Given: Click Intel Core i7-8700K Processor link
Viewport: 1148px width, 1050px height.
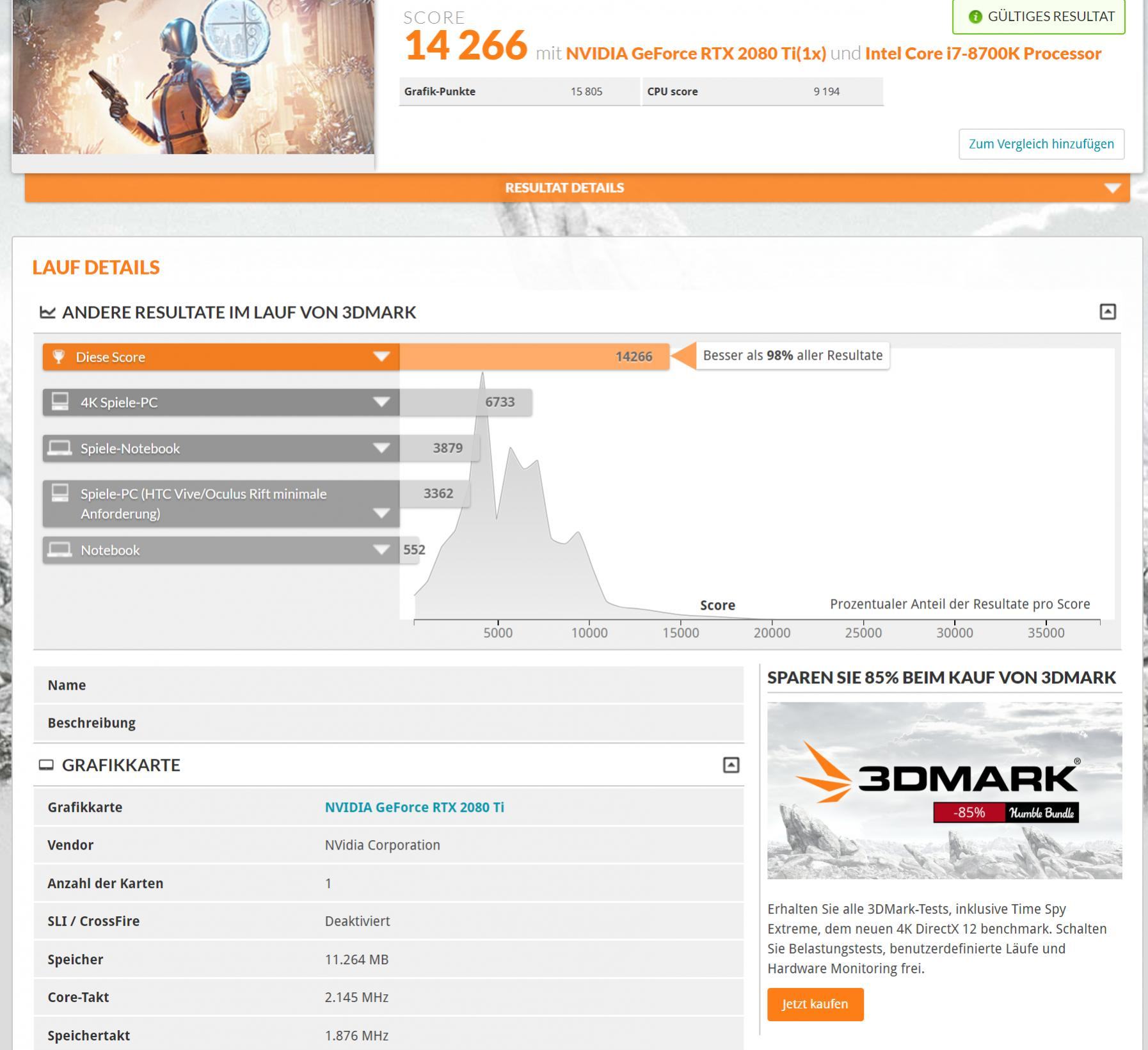Looking at the screenshot, I should (983, 53).
